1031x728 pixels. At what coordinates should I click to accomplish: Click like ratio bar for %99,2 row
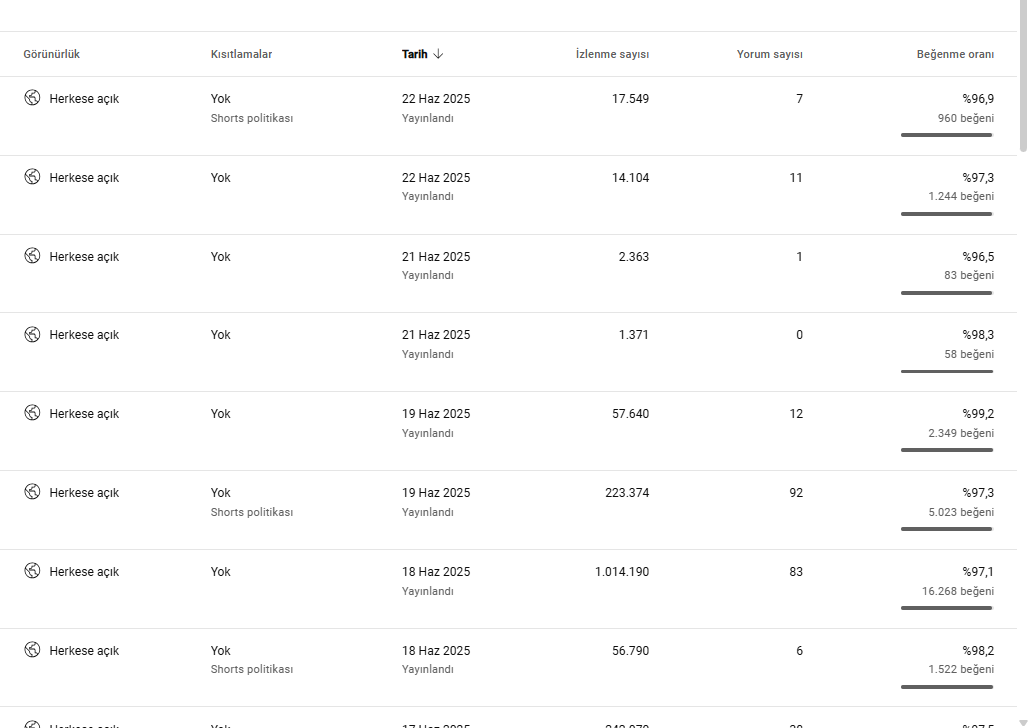947,450
